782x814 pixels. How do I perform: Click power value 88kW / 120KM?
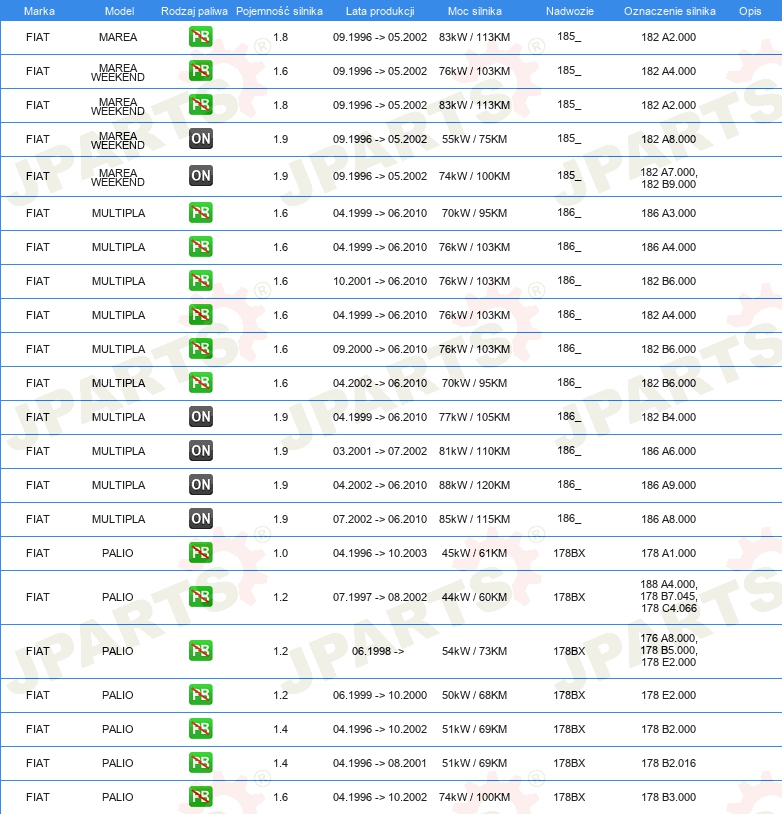(474, 485)
